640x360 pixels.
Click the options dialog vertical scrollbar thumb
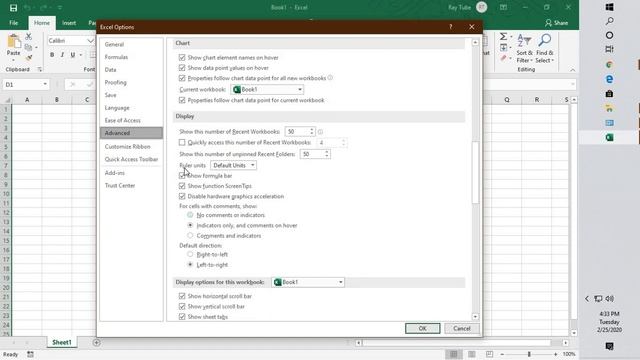(475, 172)
